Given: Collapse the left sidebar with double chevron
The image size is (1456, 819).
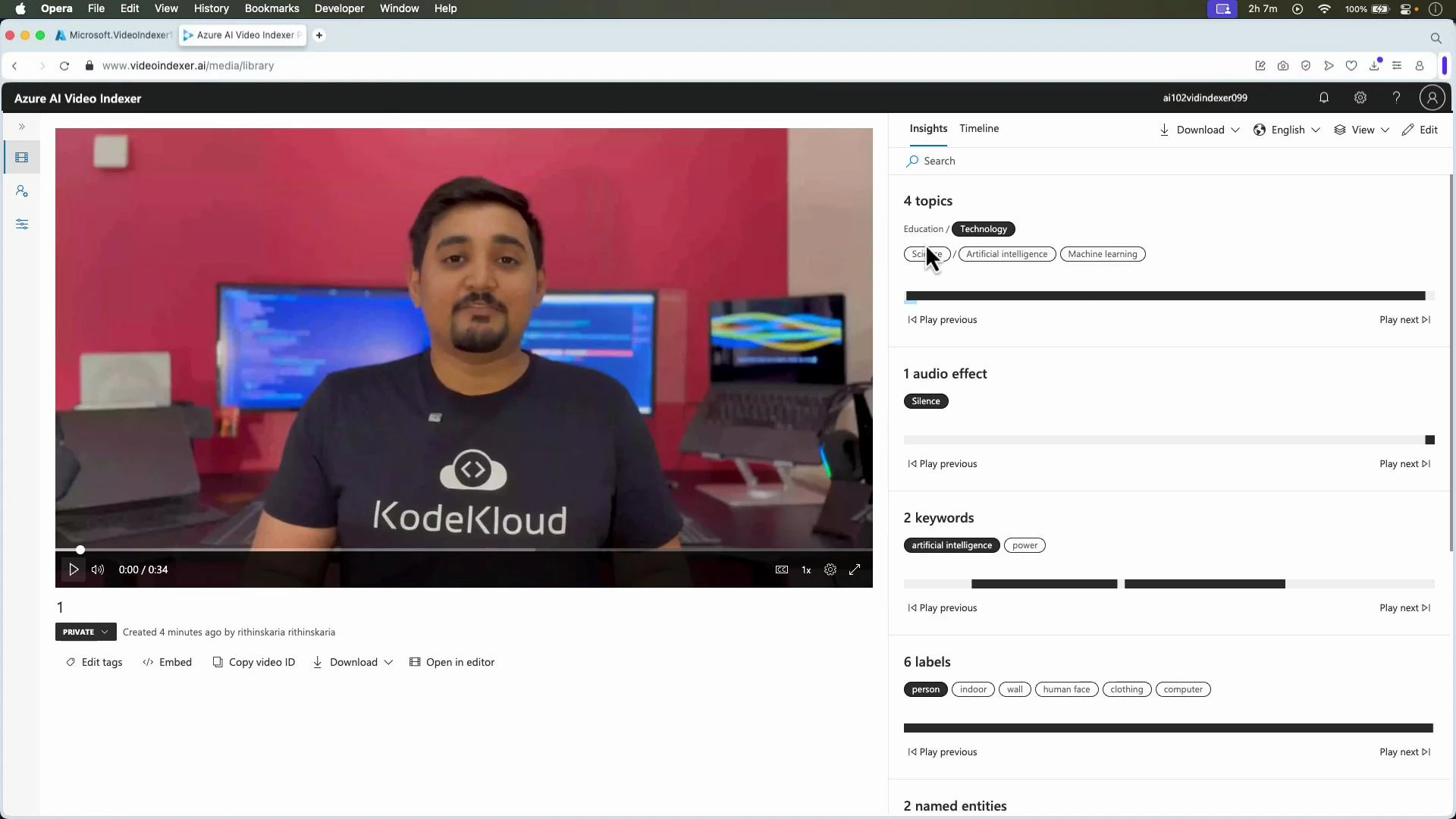Looking at the screenshot, I should (x=22, y=127).
